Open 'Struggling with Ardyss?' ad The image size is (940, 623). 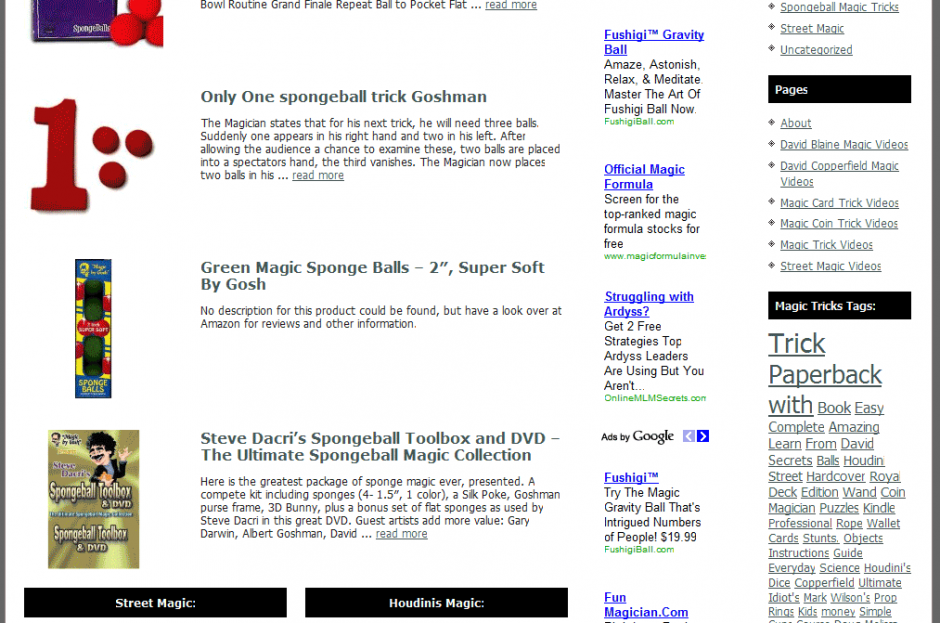tap(649, 304)
